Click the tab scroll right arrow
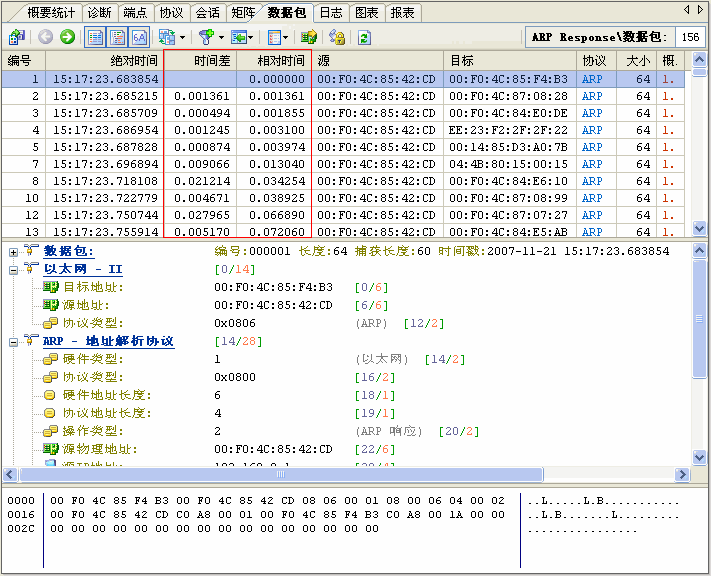Viewport: 711px width, 576px height. (700, 9)
